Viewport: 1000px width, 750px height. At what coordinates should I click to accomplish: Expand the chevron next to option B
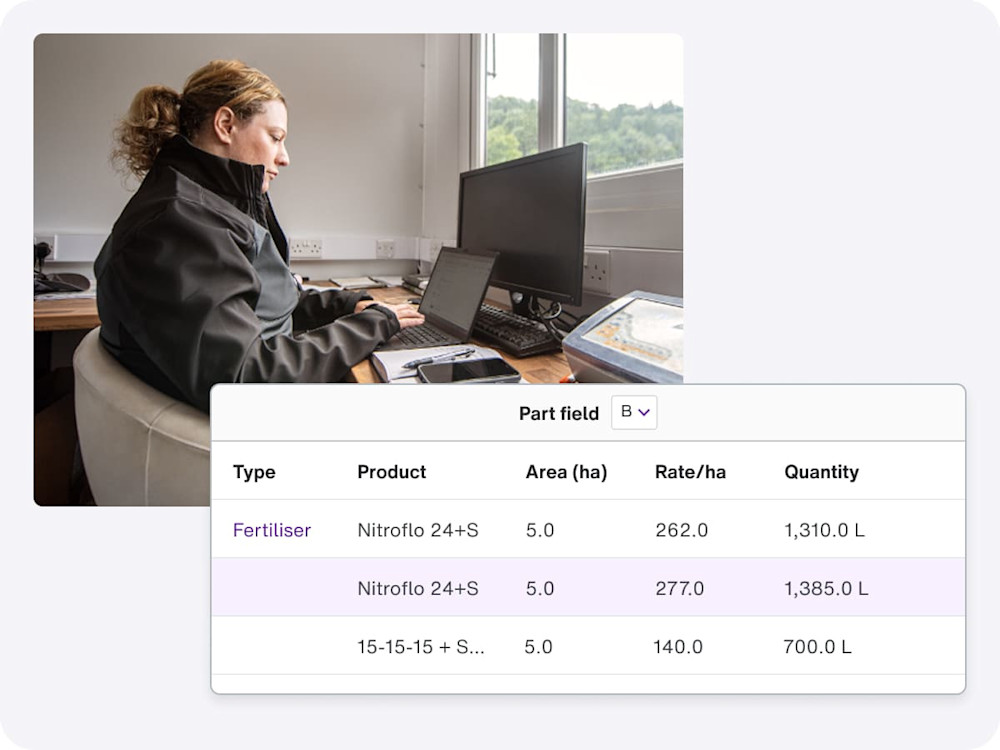(x=646, y=412)
